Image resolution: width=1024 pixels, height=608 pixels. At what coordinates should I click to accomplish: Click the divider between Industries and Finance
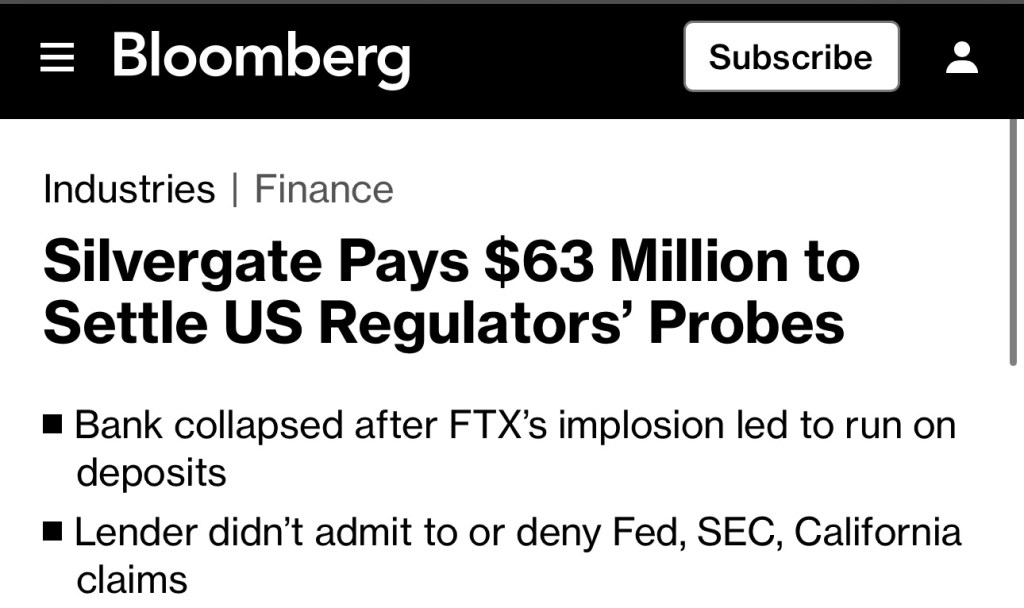tap(235, 190)
